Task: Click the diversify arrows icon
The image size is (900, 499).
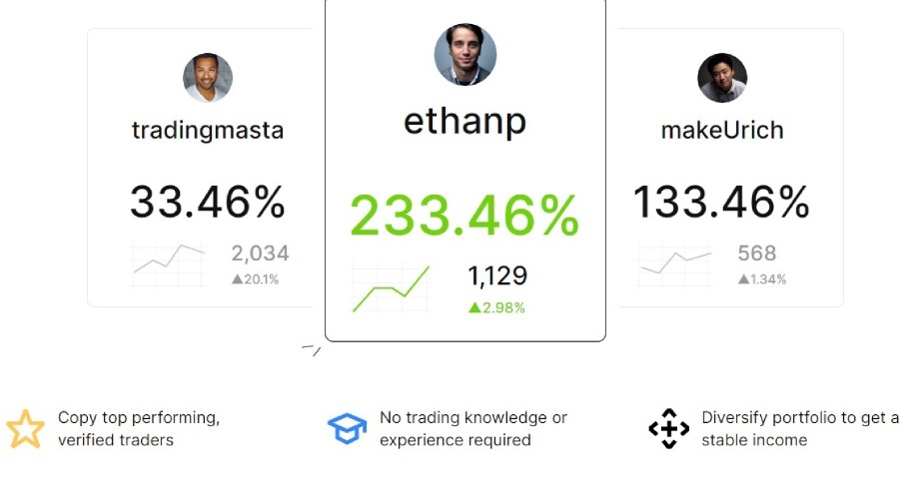Action: coord(669,428)
